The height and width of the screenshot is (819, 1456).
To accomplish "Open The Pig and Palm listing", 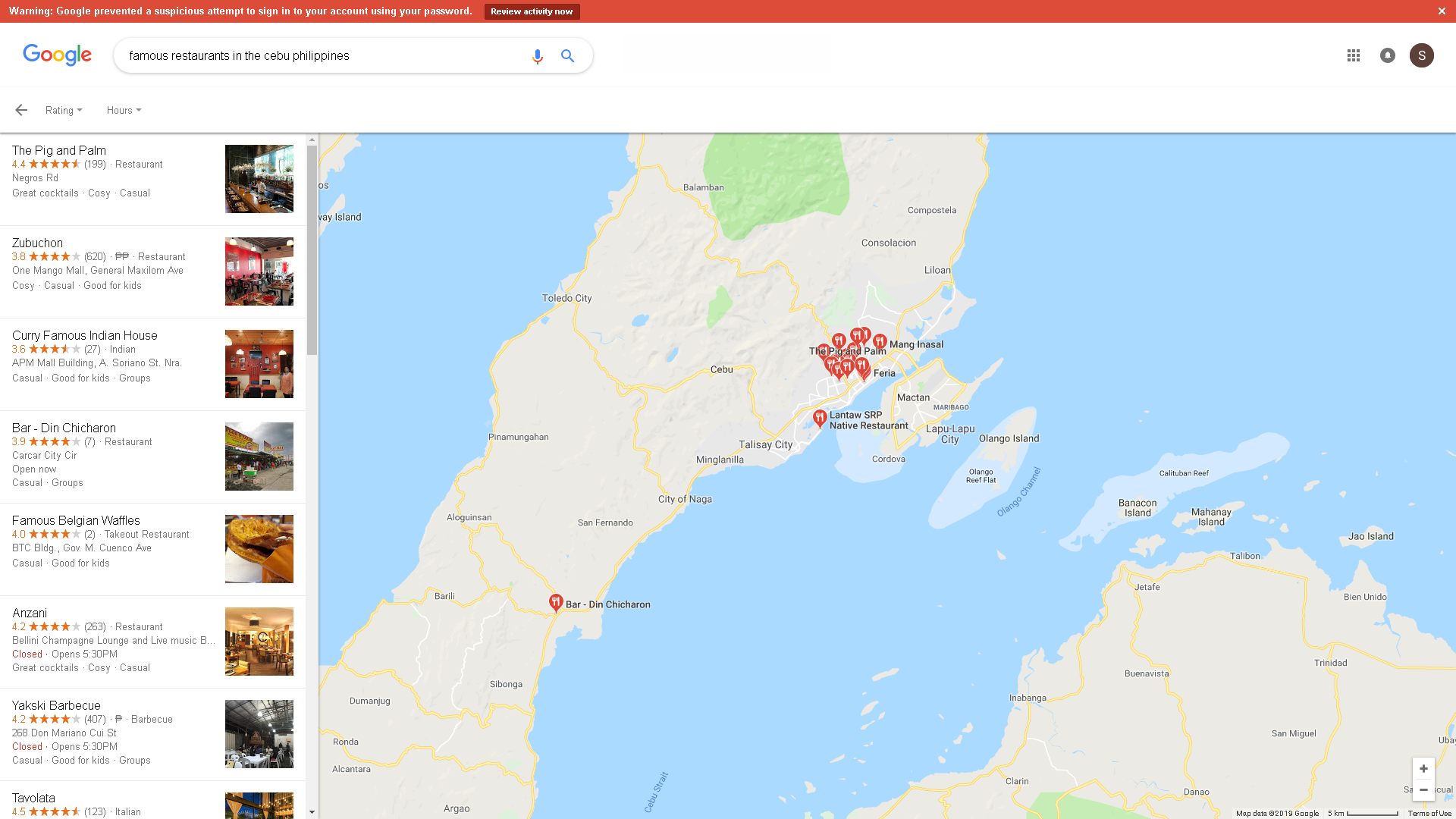I will tap(59, 150).
